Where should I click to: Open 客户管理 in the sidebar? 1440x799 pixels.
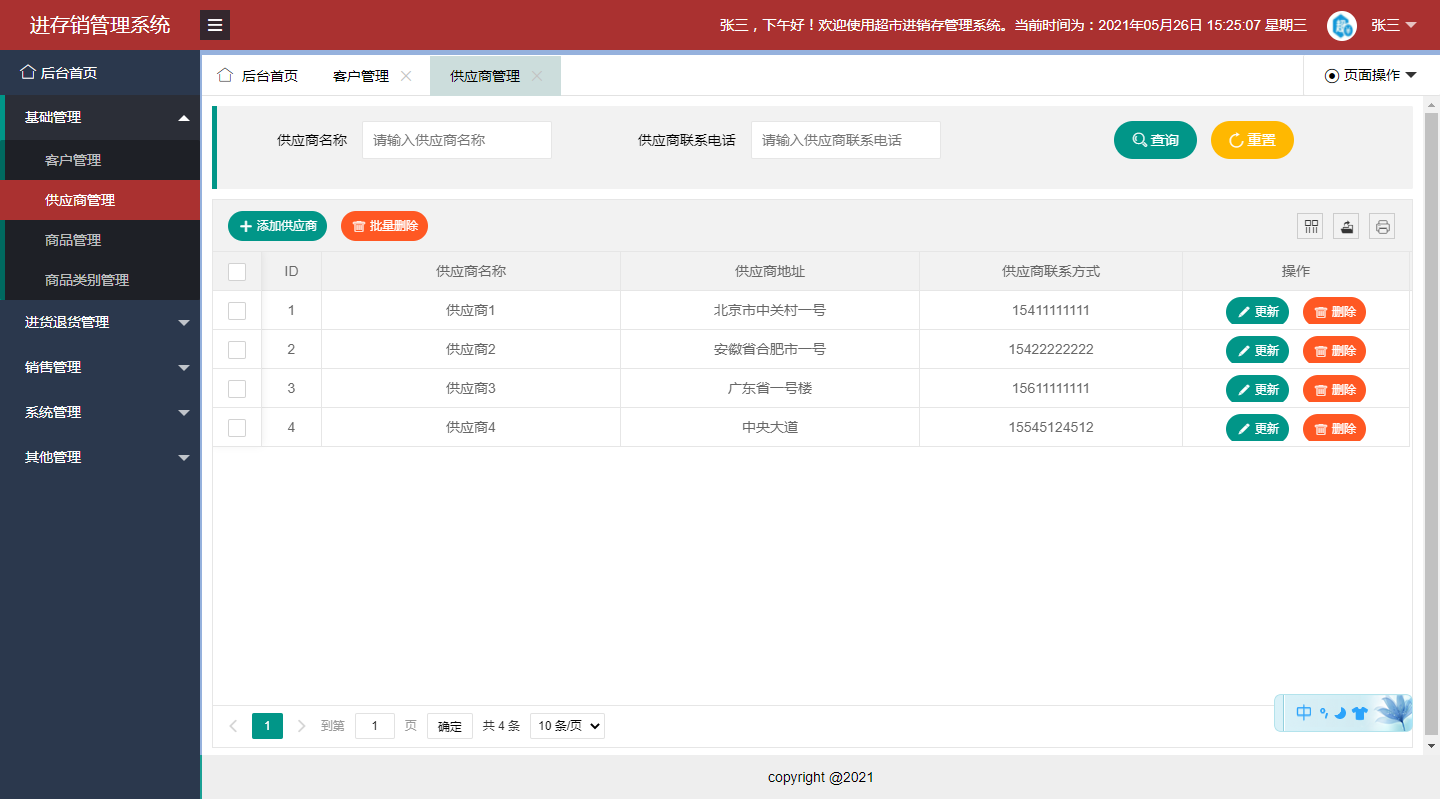(102, 160)
